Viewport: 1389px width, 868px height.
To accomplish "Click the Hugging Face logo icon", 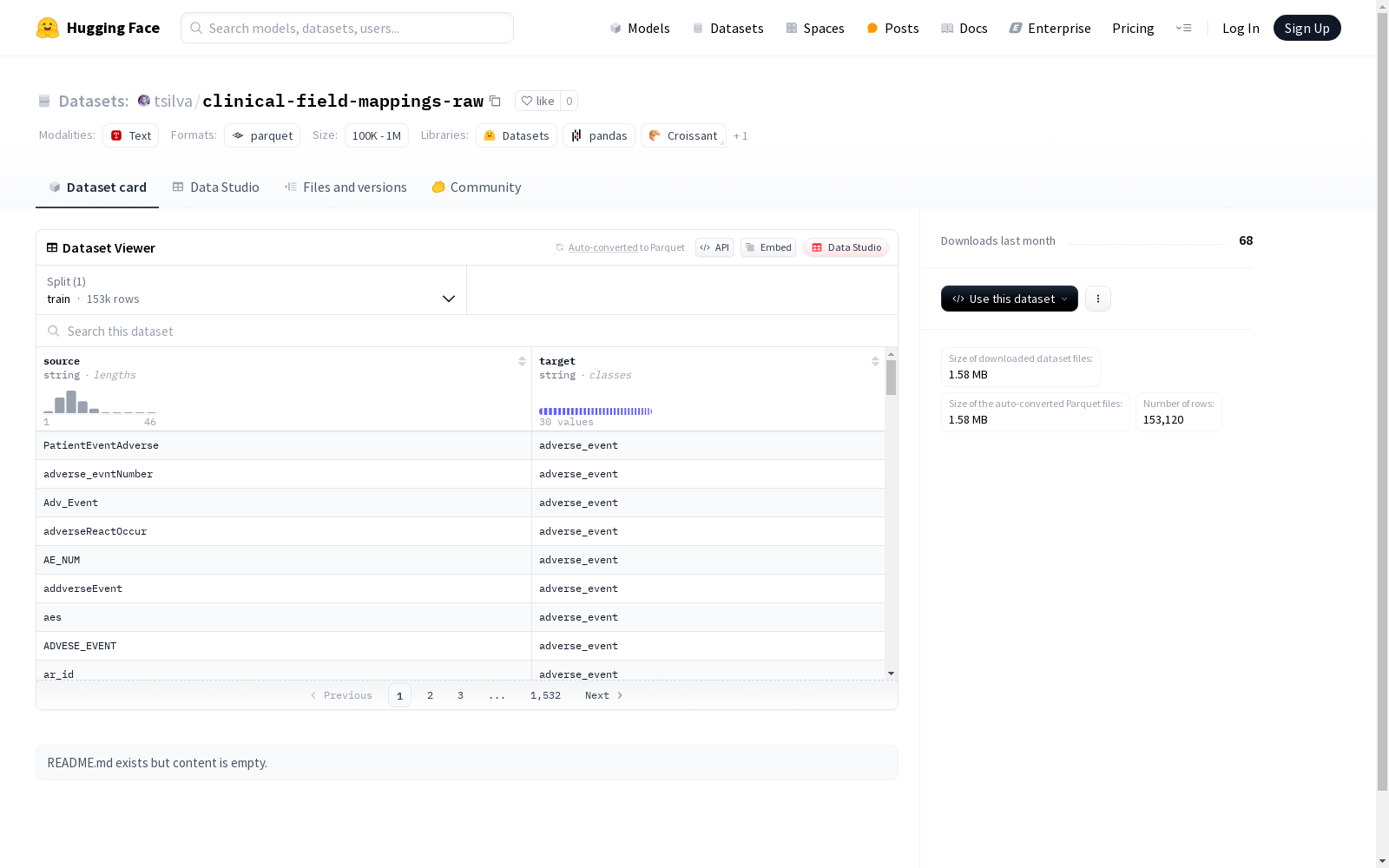I will click(48, 28).
